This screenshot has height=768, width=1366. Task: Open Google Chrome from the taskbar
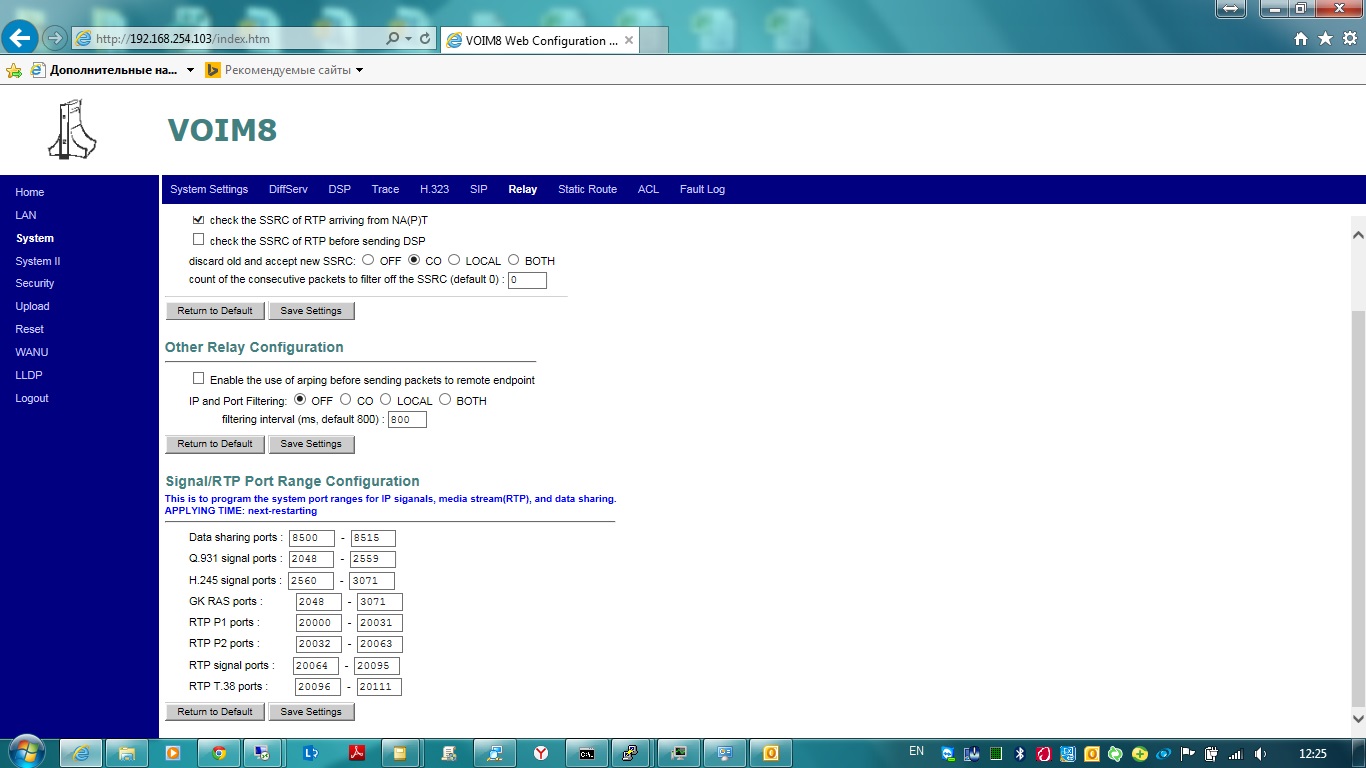219,753
